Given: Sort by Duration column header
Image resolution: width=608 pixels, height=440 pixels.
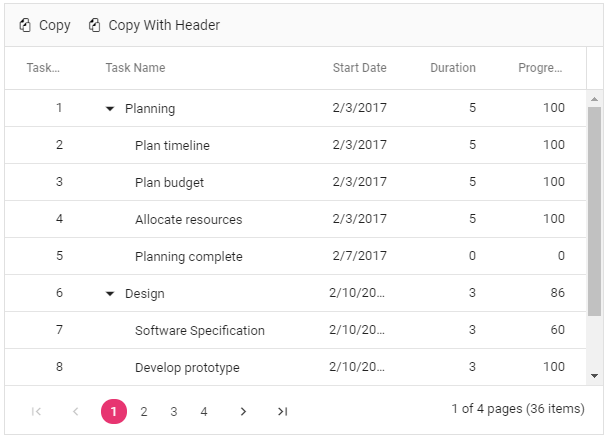Looking at the screenshot, I should coord(453,68).
